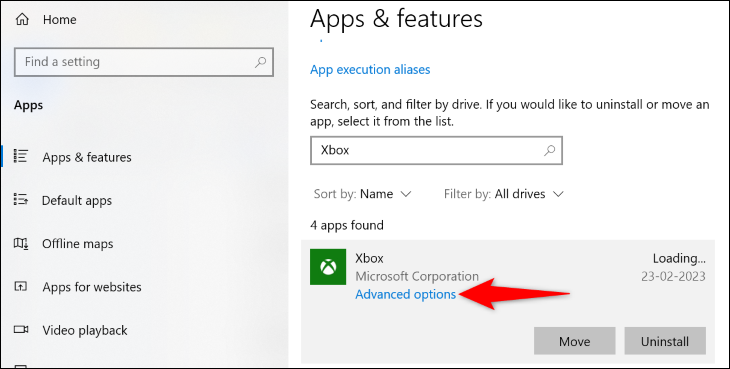Select the Xbox app name text
This screenshot has height=369, width=730.
(369, 258)
